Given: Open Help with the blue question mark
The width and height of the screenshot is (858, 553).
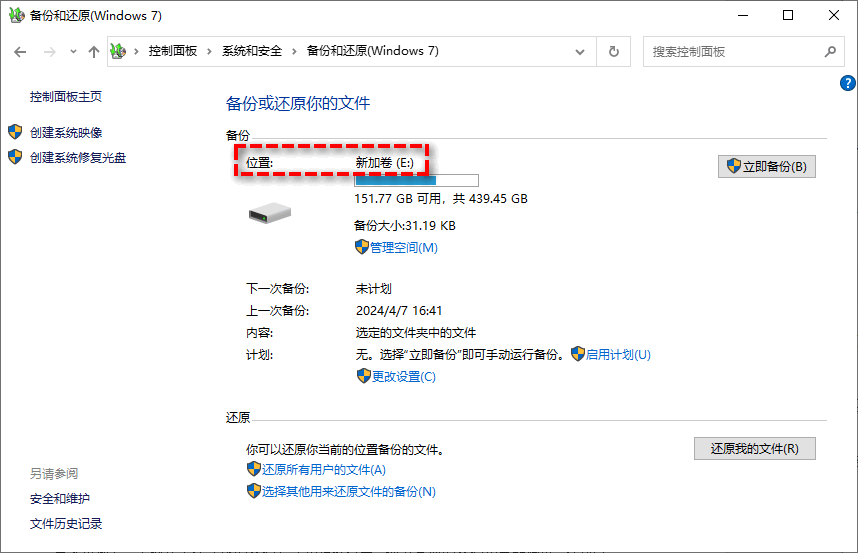Looking at the screenshot, I should click(x=848, y=83).
